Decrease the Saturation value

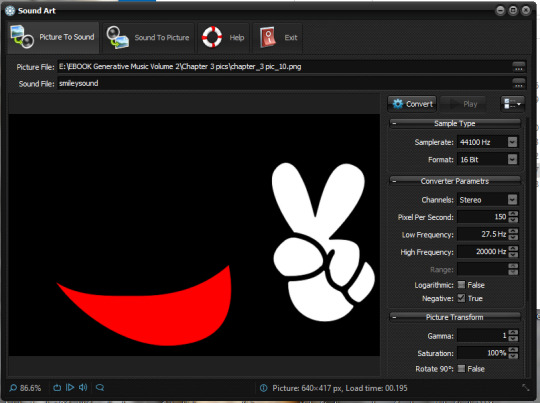(x=513, y=356)
